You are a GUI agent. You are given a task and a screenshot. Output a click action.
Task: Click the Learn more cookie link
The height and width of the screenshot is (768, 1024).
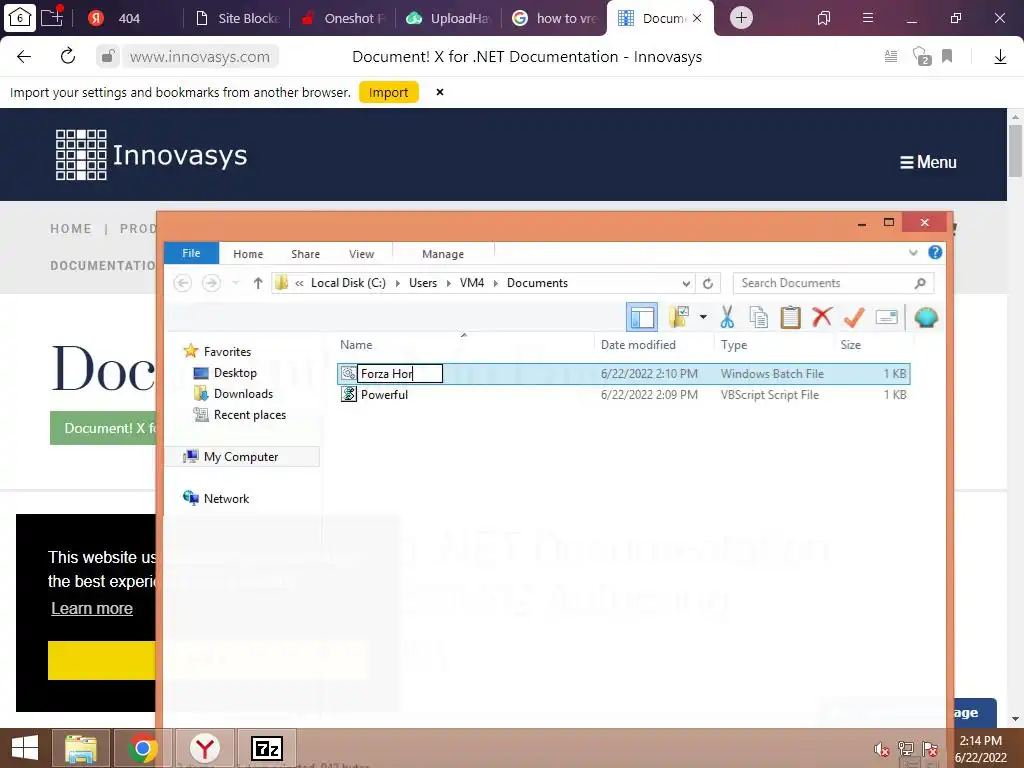click(x=92, y=609)
